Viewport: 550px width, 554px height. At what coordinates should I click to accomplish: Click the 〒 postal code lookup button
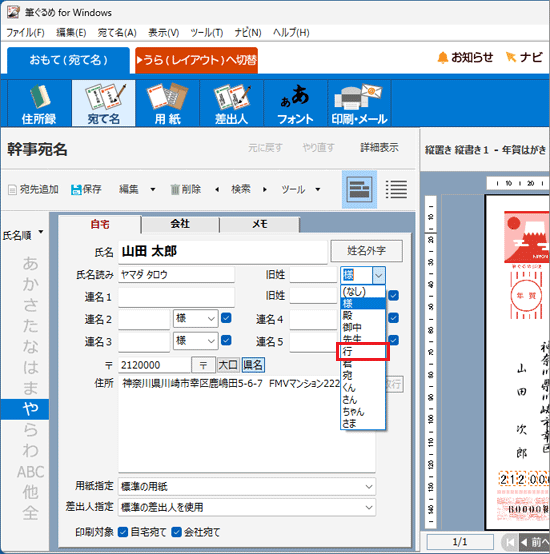[x=203, y=365]
